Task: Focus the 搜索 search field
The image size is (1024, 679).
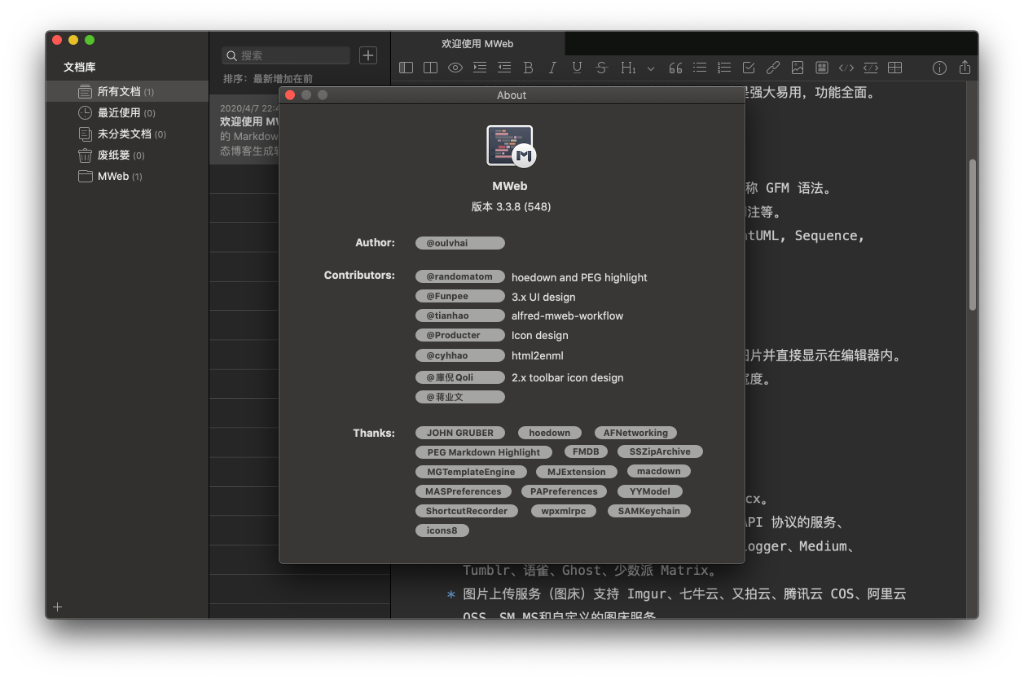Action: [x=286, y=55]
